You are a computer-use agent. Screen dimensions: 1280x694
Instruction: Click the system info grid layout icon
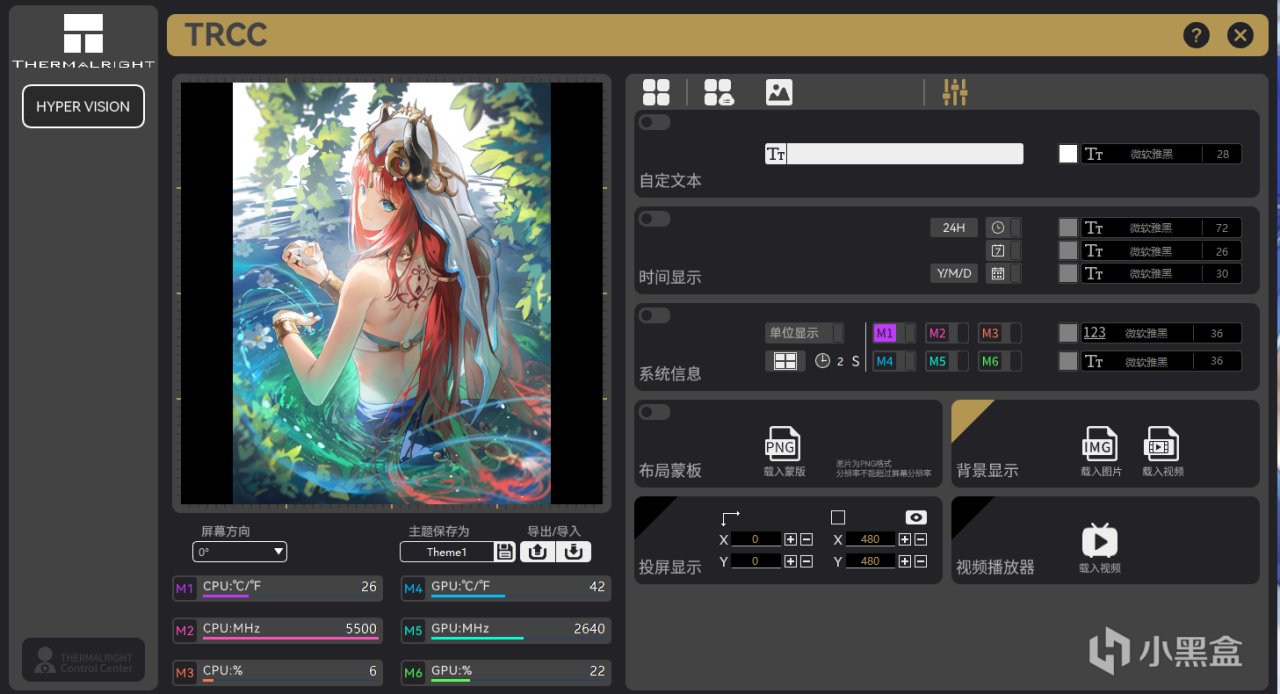tap(785, 361)
